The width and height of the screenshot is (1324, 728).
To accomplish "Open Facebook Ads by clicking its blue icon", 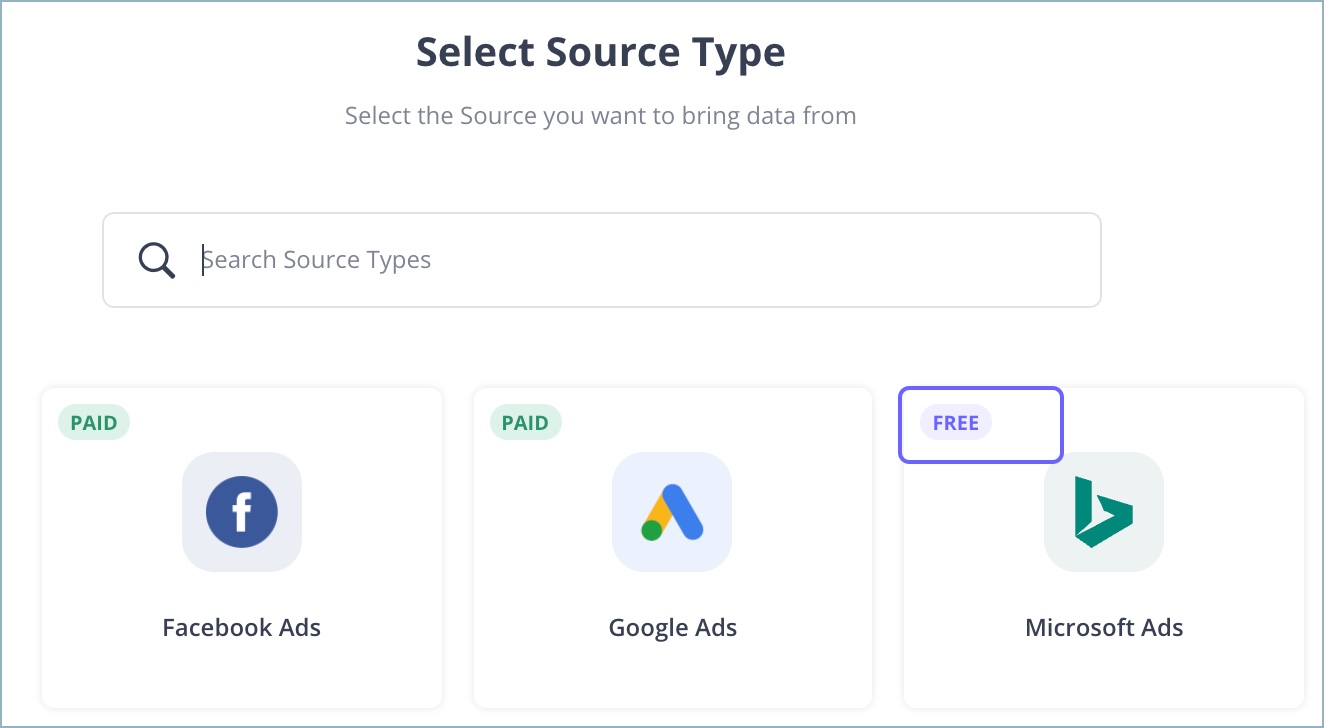I will pyautogui.click(x=241, y=511).
